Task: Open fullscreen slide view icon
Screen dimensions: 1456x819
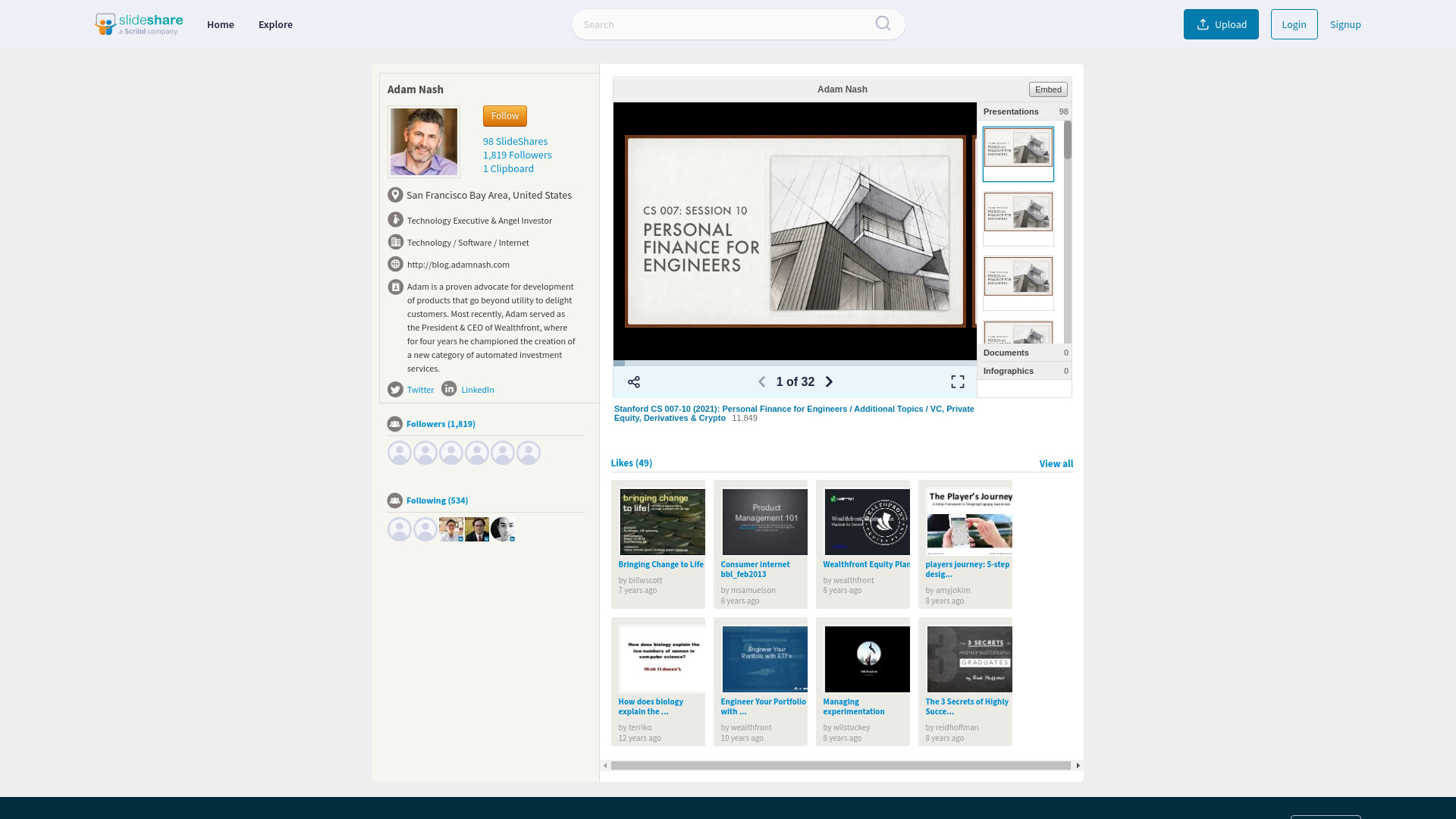Action: pyautogui.click(x=958, y=382)
